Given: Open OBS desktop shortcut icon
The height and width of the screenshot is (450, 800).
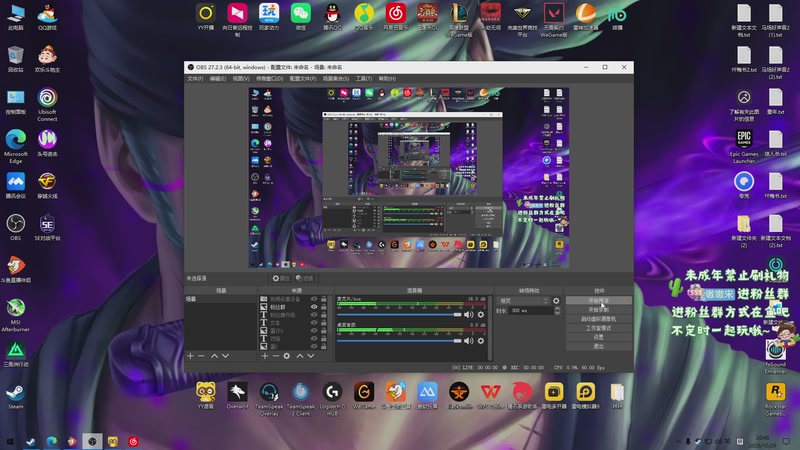Looking at the screenshot, I should (x=16, y=227).
